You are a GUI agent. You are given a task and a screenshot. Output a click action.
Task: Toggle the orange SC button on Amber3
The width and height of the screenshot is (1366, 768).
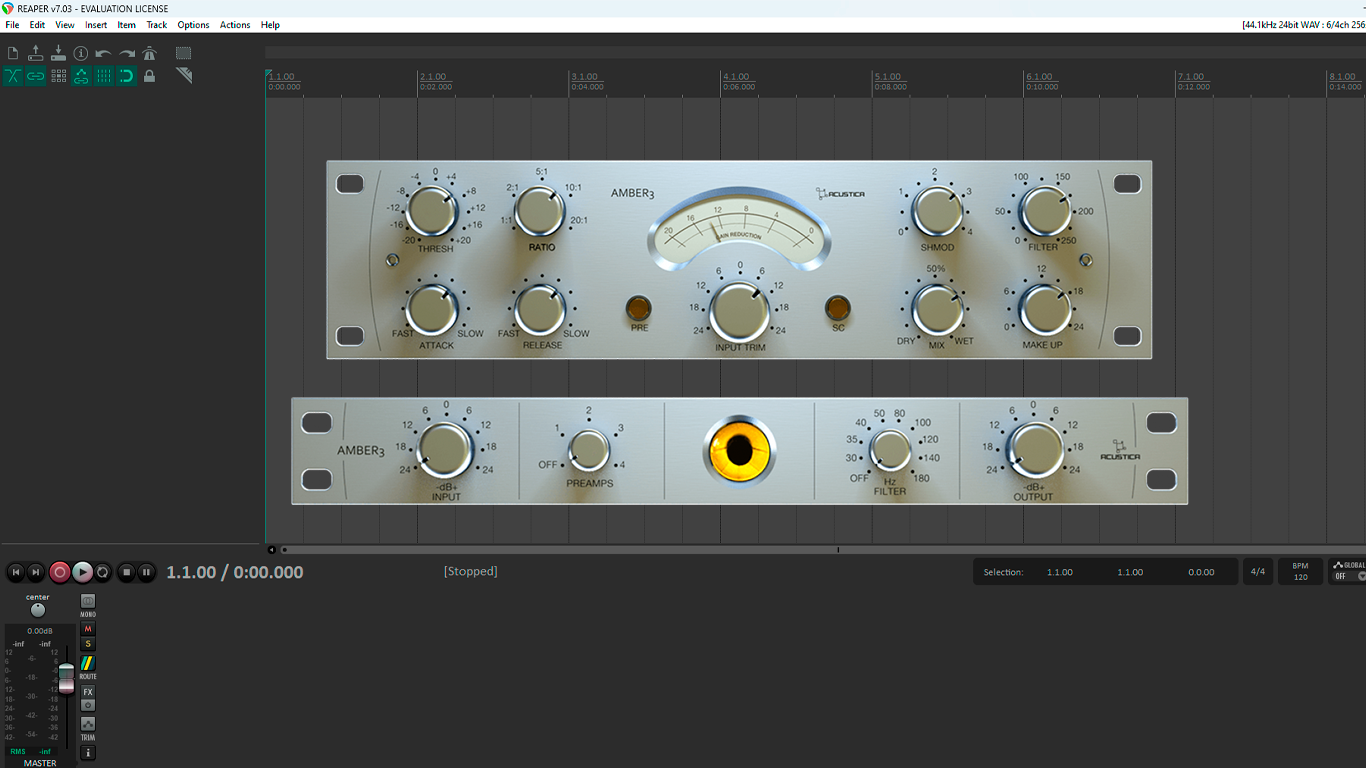click(838, 308)
